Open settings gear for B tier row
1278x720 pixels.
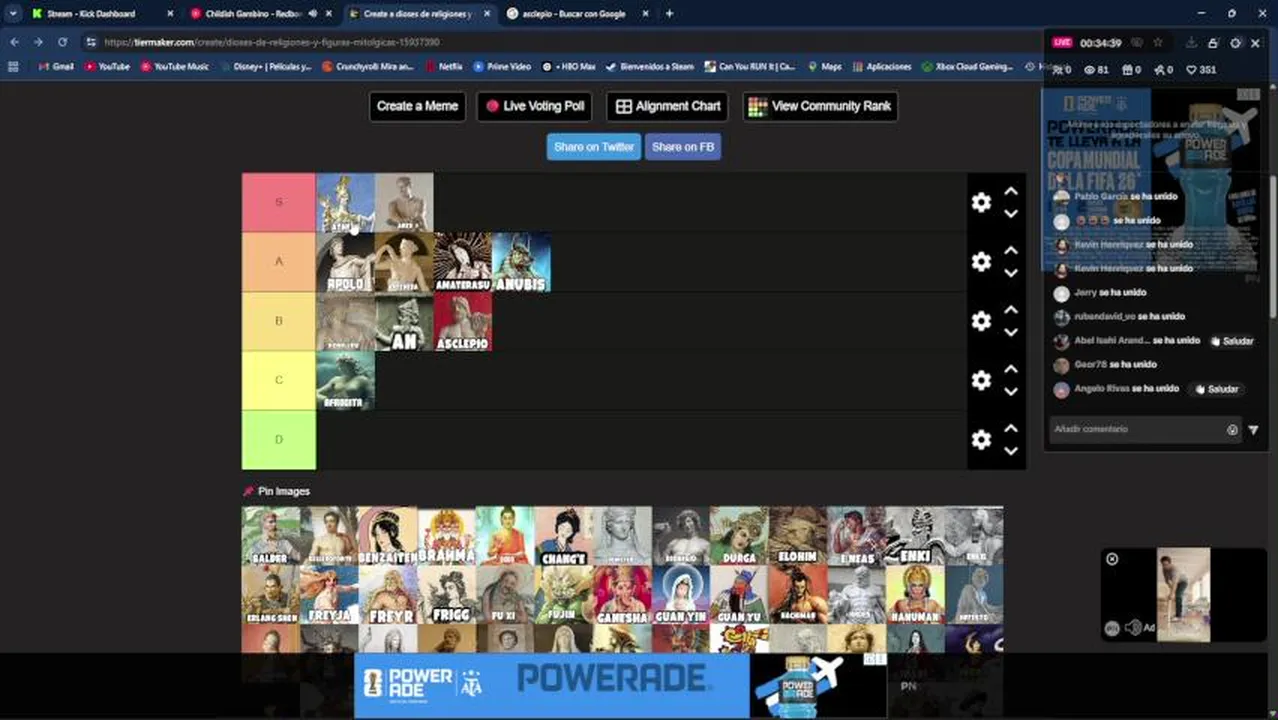(981, 321)
